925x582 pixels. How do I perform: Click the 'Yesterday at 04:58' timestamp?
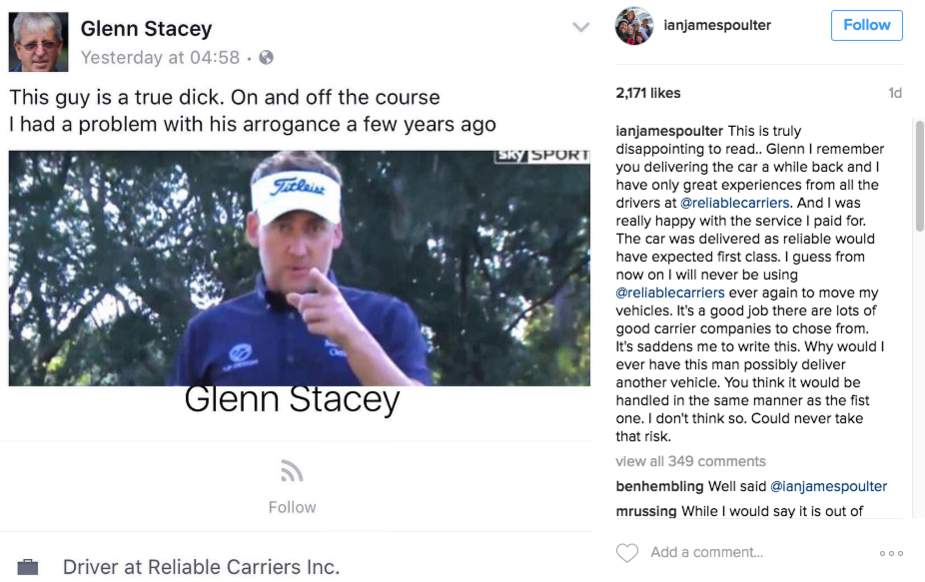160,58
